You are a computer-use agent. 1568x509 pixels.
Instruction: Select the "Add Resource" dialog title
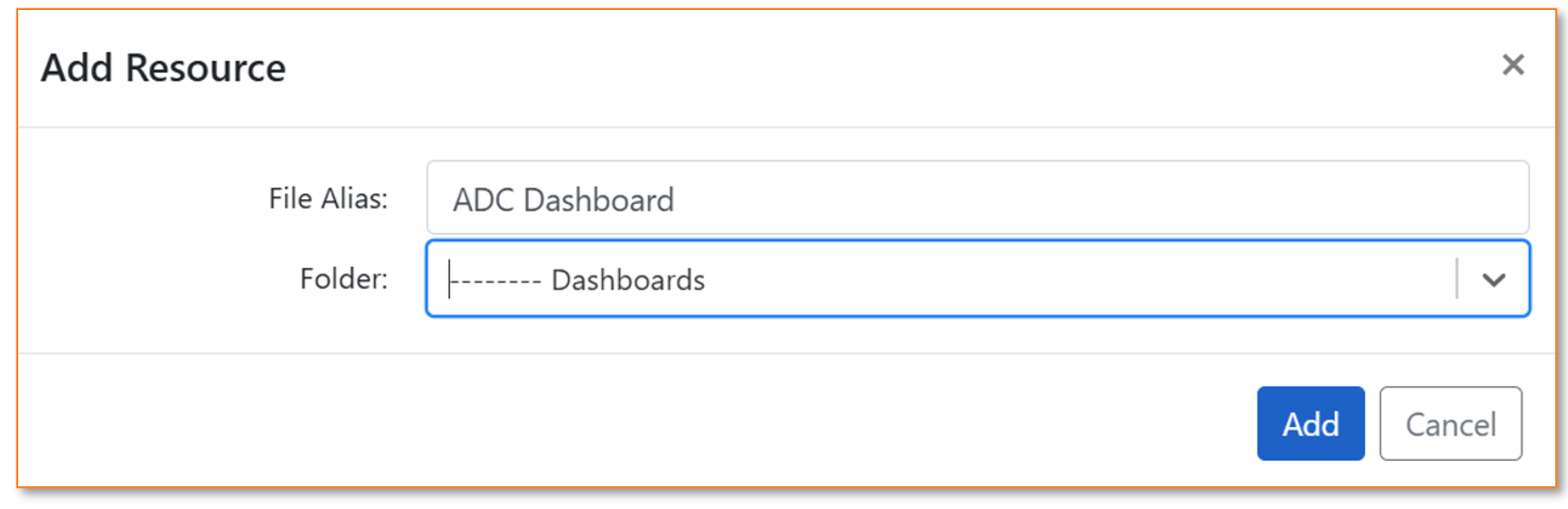[x=163, y=68]
